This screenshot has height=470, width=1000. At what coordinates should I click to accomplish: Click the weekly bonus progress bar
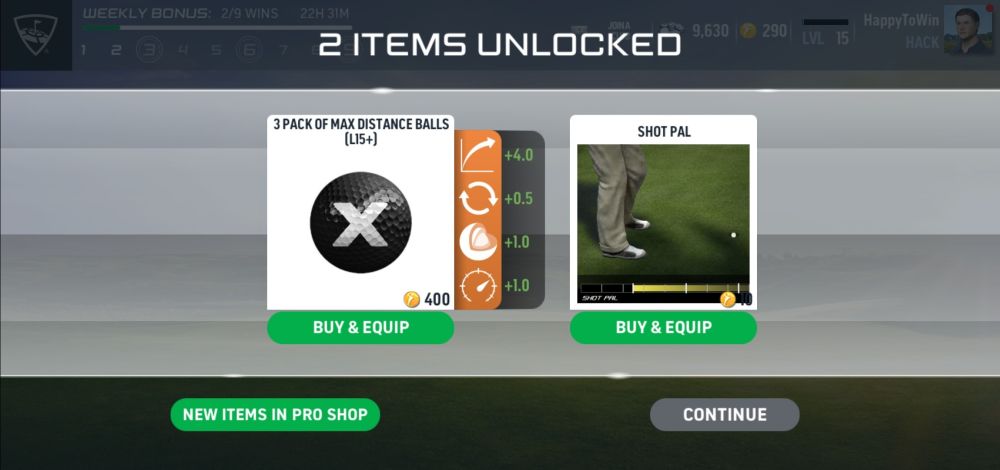[217, 27]
